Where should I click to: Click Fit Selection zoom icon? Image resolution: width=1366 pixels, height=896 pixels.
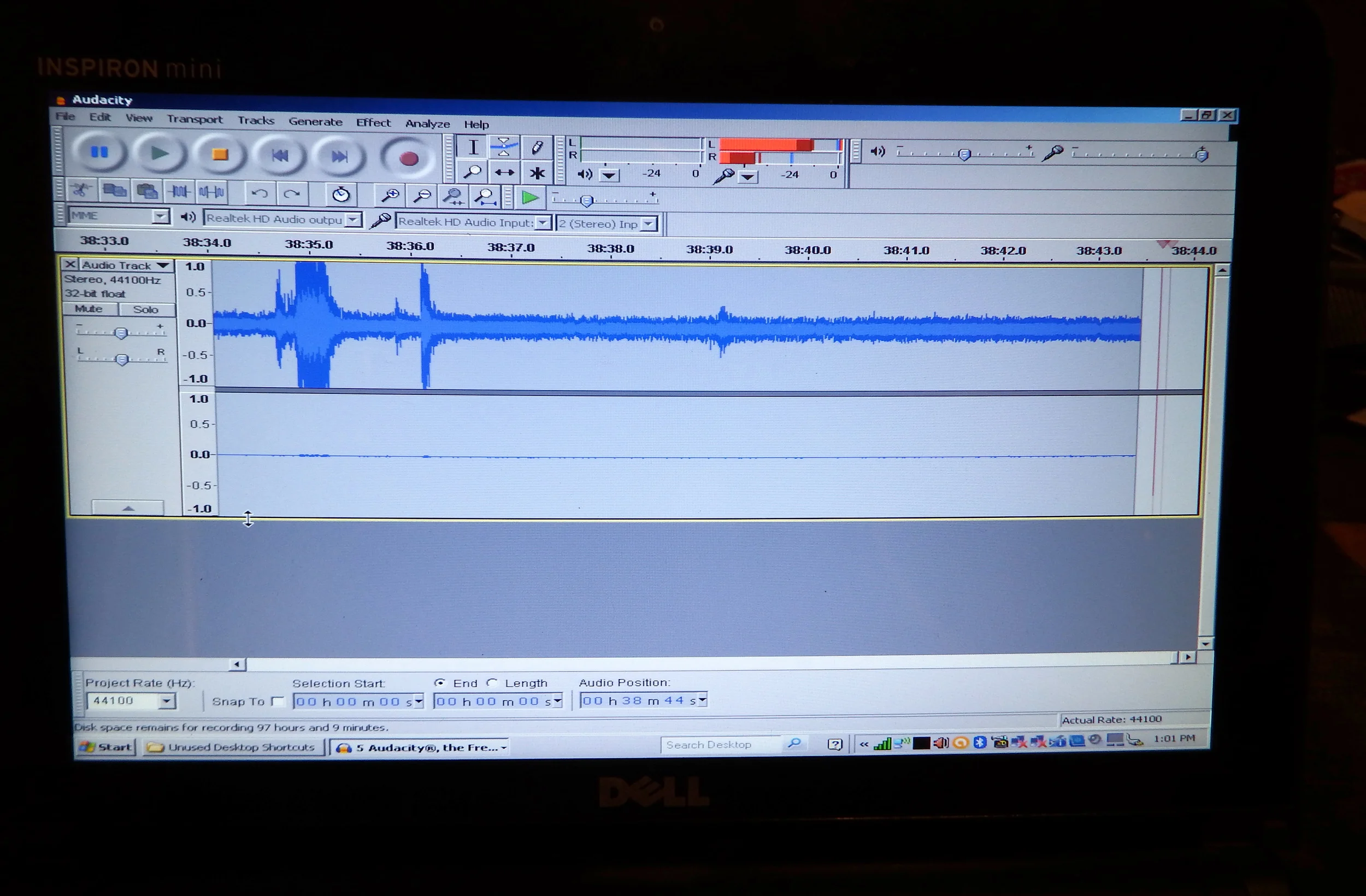pyautogui.click(x=454, y=197)
